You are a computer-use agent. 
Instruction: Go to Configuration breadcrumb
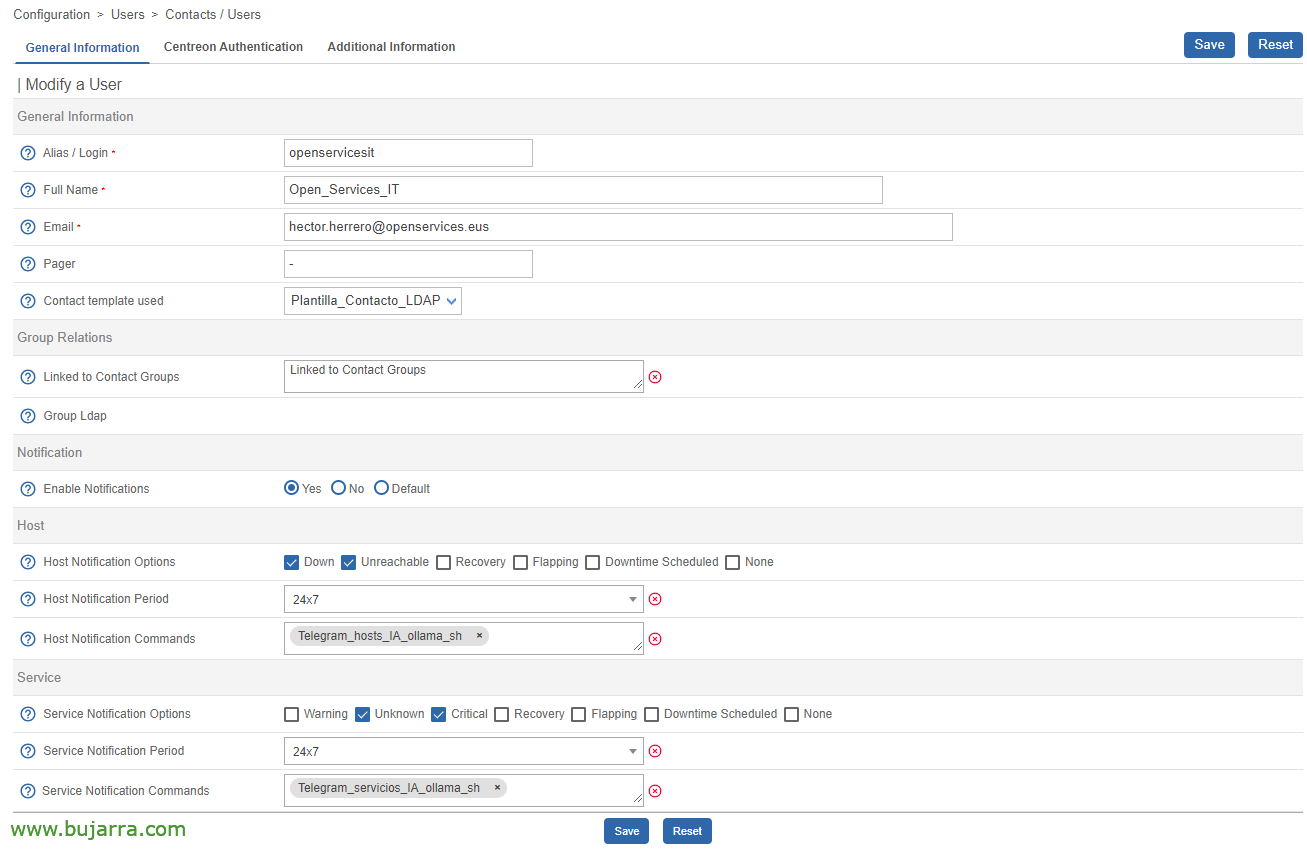coord(51,15)
